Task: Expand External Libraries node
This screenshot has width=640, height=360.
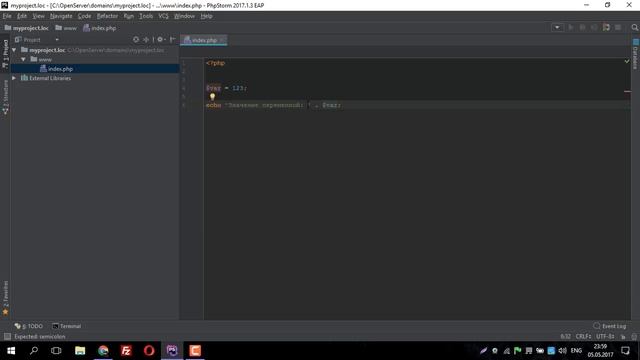Action: coord(14,78)
